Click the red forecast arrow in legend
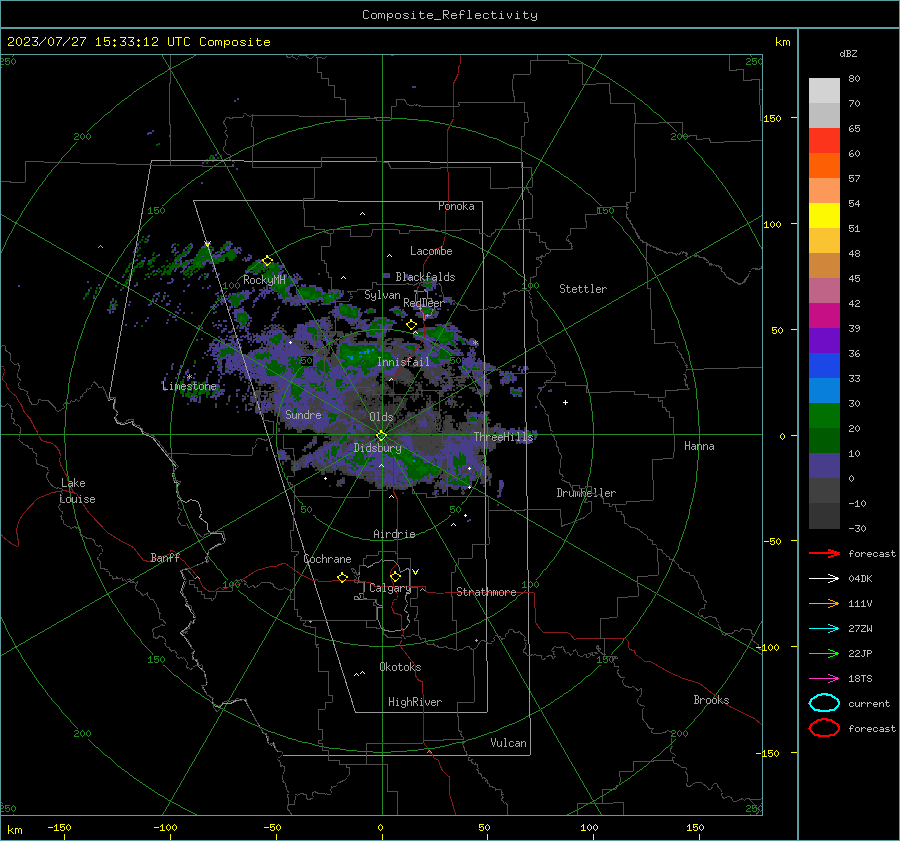900x841 pixels. point(824,553)
